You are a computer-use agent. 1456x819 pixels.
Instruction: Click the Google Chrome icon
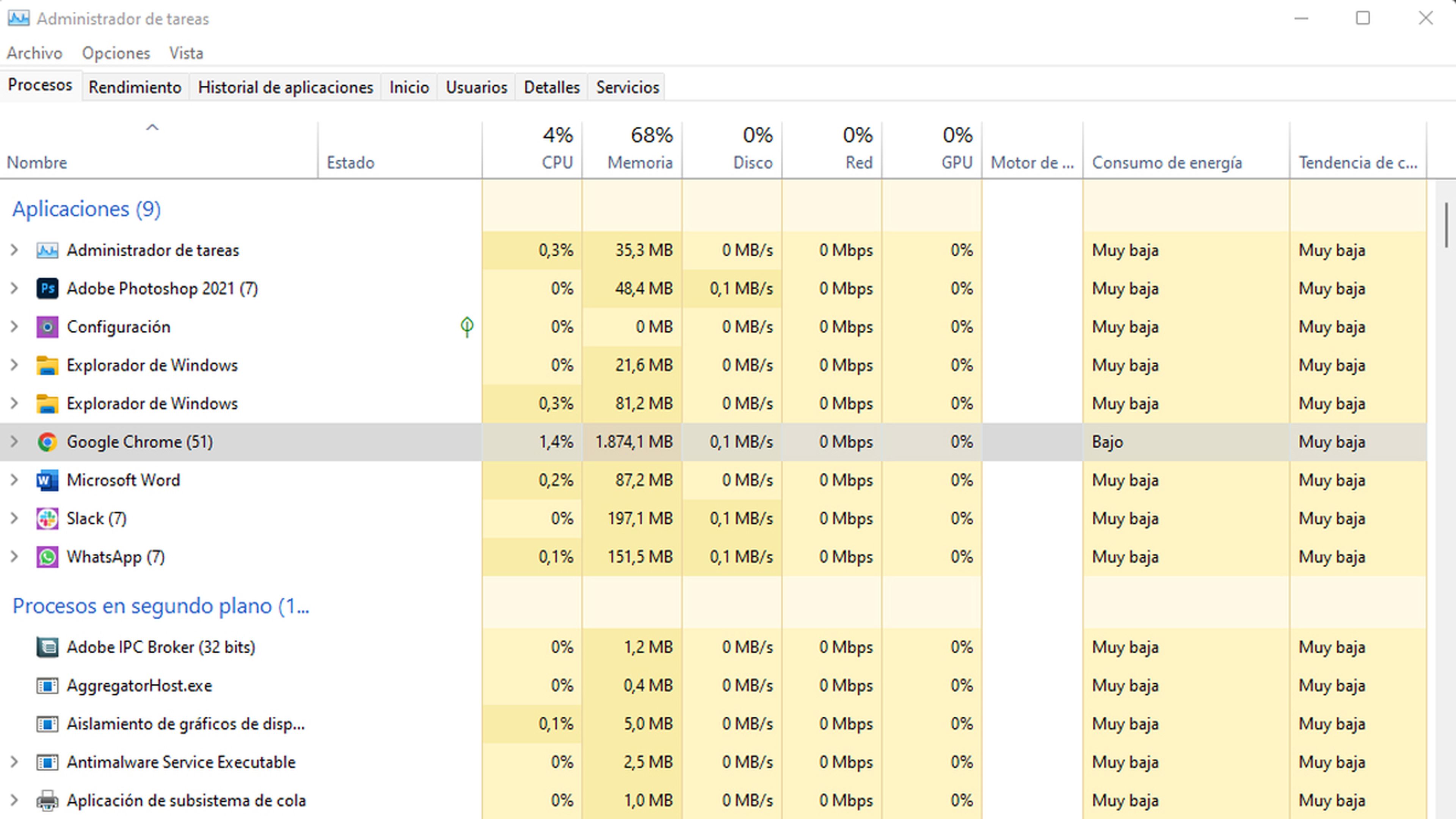point(47,442)
